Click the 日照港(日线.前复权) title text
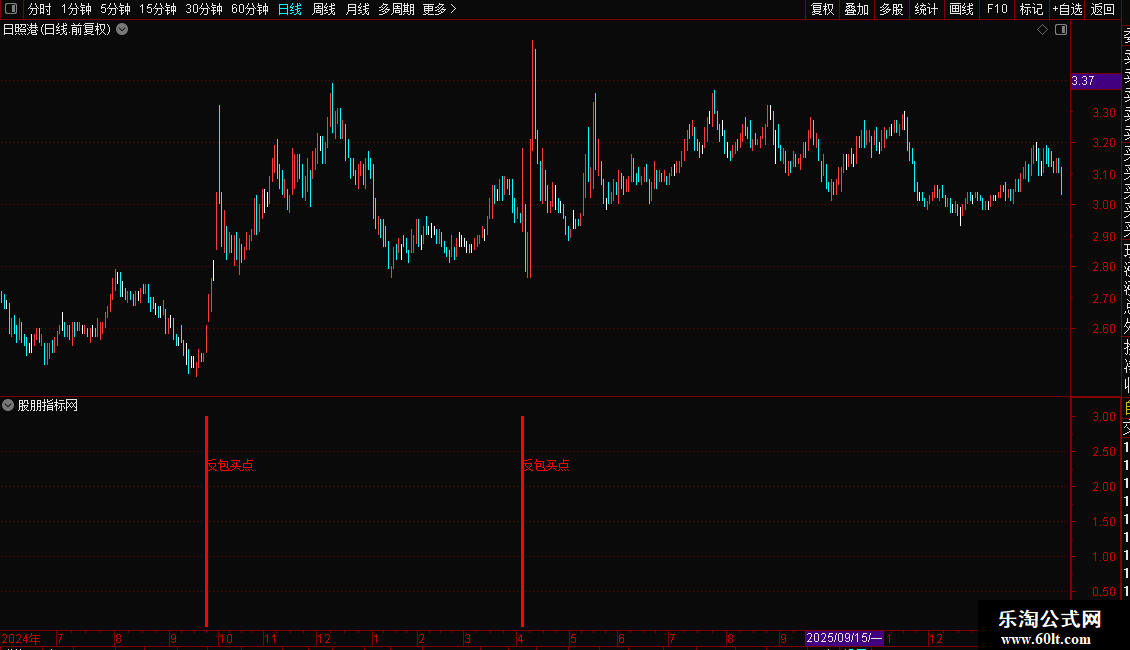The height and width of the screenshot is (650, 1130). (57, 30)
